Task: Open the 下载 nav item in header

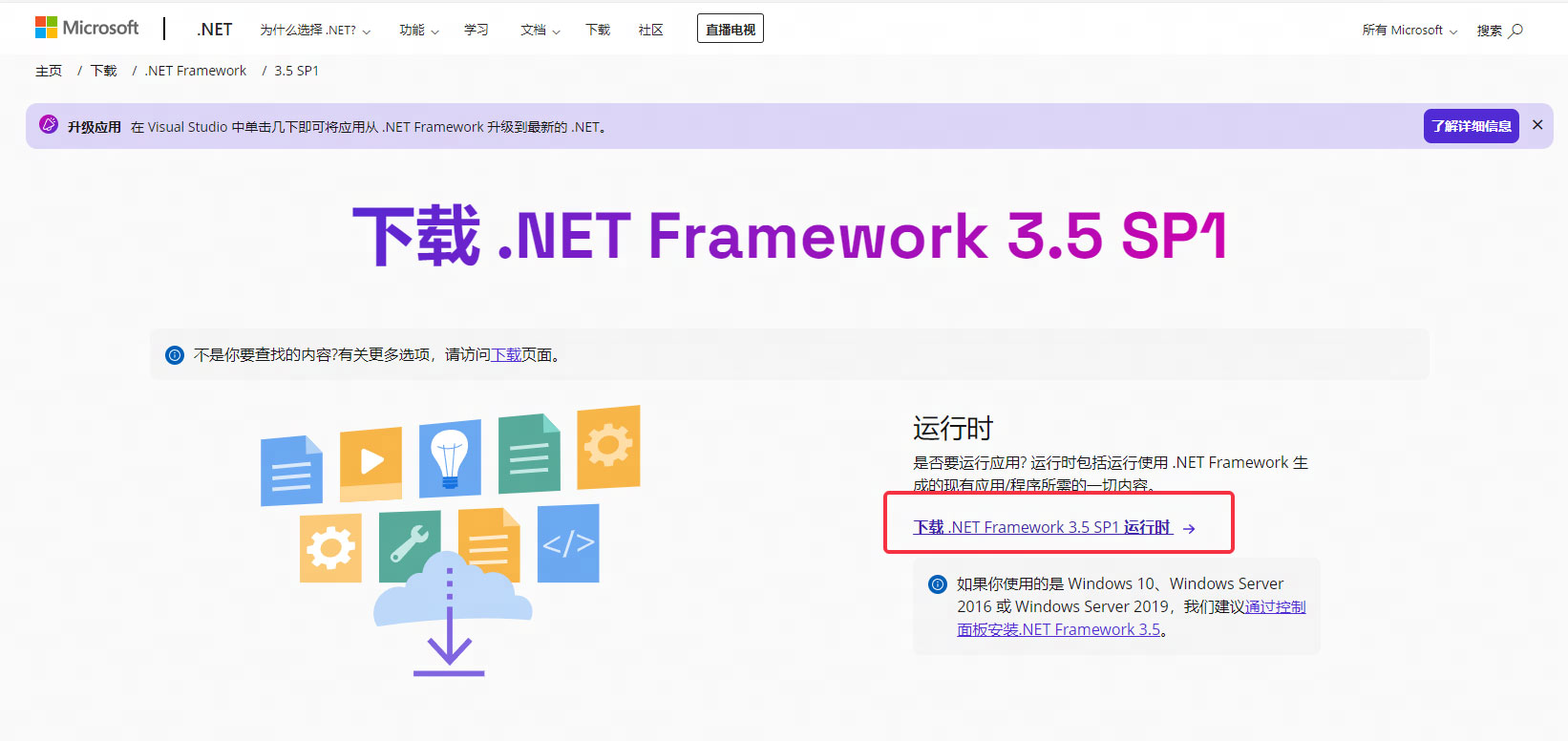Action: coord(598,31)
